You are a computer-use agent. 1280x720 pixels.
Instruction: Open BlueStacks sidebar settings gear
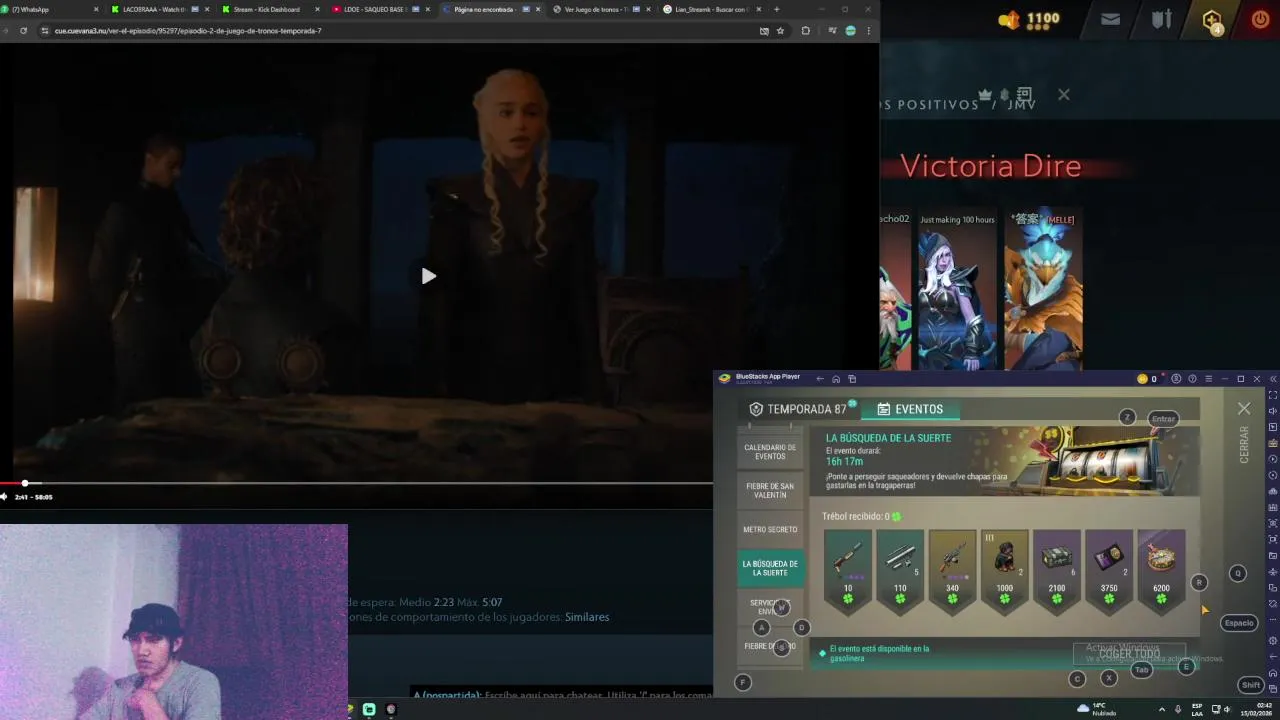1272,640
